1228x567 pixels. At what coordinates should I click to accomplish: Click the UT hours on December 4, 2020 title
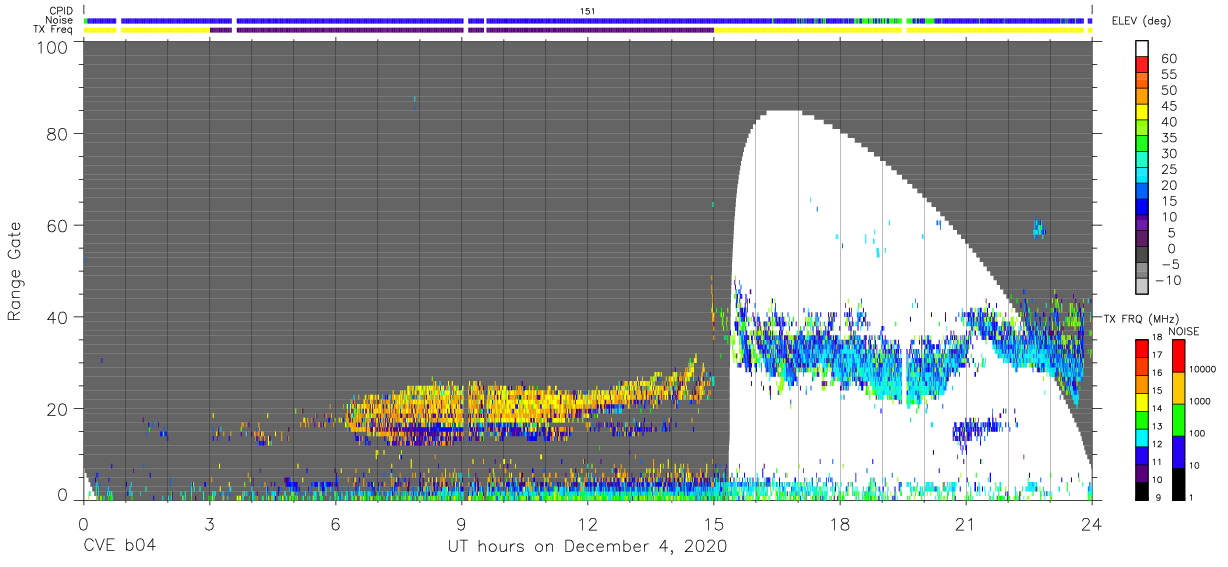click(x=587, y=546)
